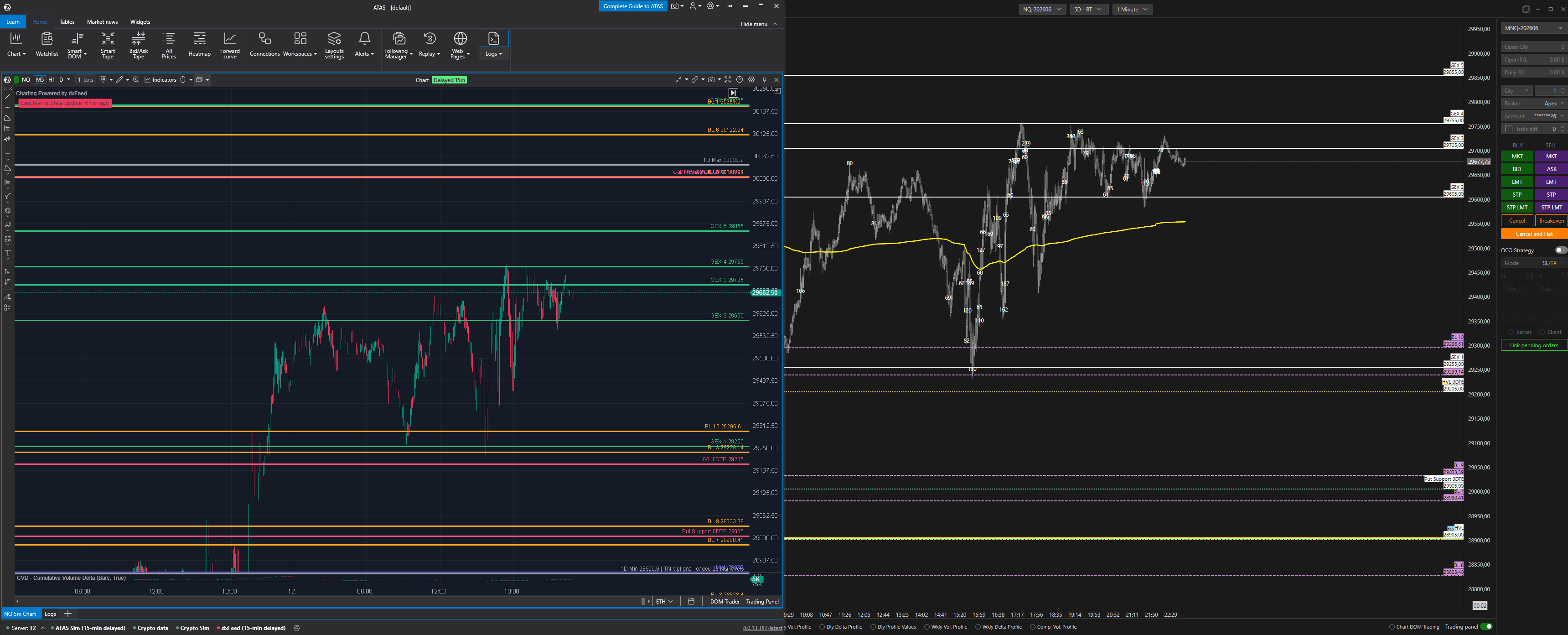This screenshot has width=1568, height=635.
Task: Click the zoom magnifier icon in chart toolbar
Action: tap(136, 80)
